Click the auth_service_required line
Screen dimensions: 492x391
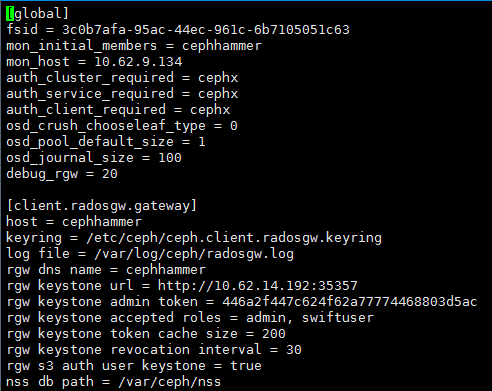(x=122, y=94)
